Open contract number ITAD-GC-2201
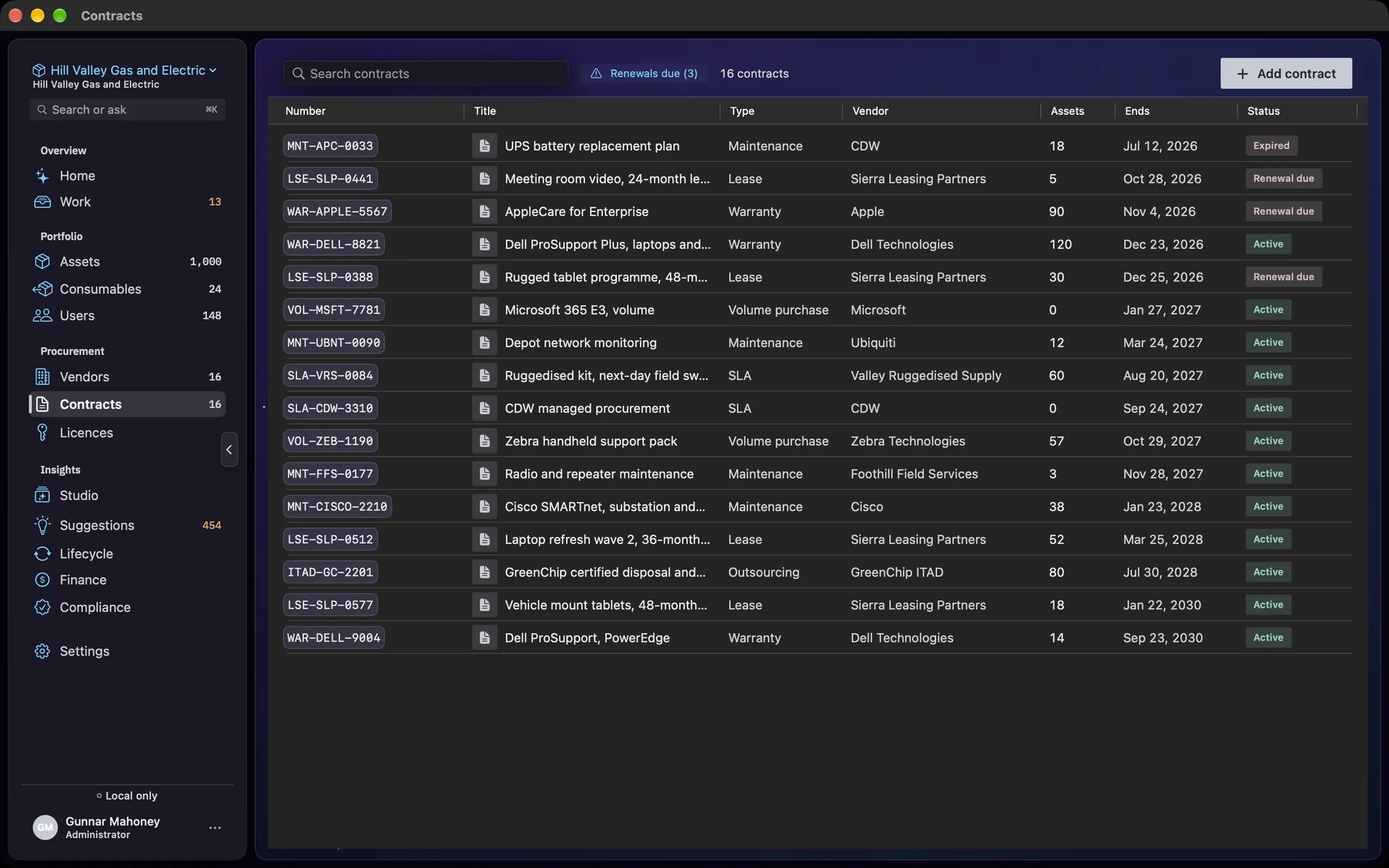The width and height of the screenshot is (1389, 868). pos(330,573)
